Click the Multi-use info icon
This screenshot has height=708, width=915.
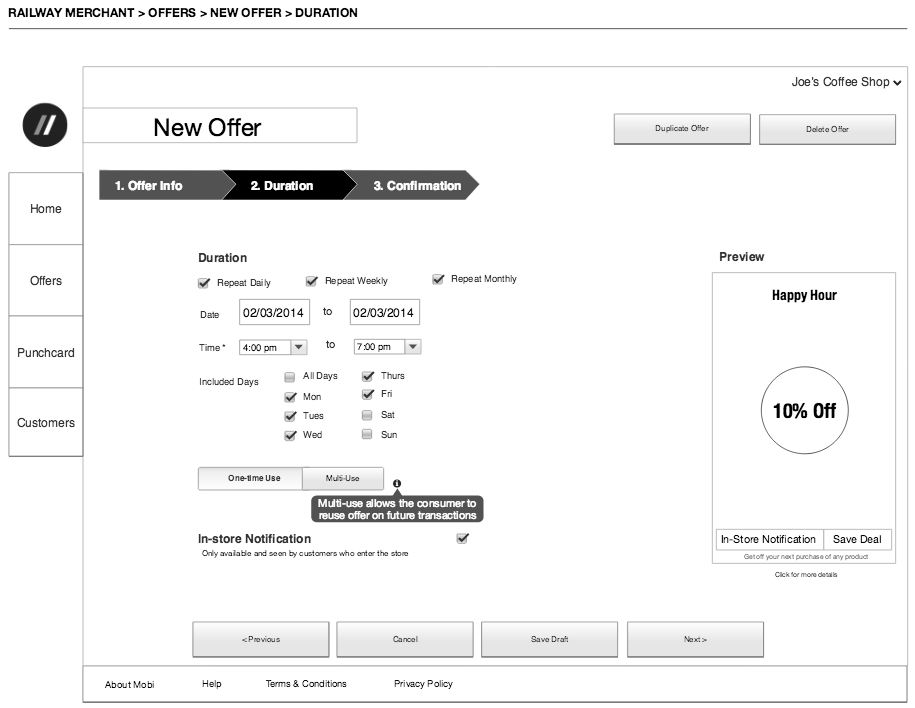pyautogui.click(x=397, y=483)
